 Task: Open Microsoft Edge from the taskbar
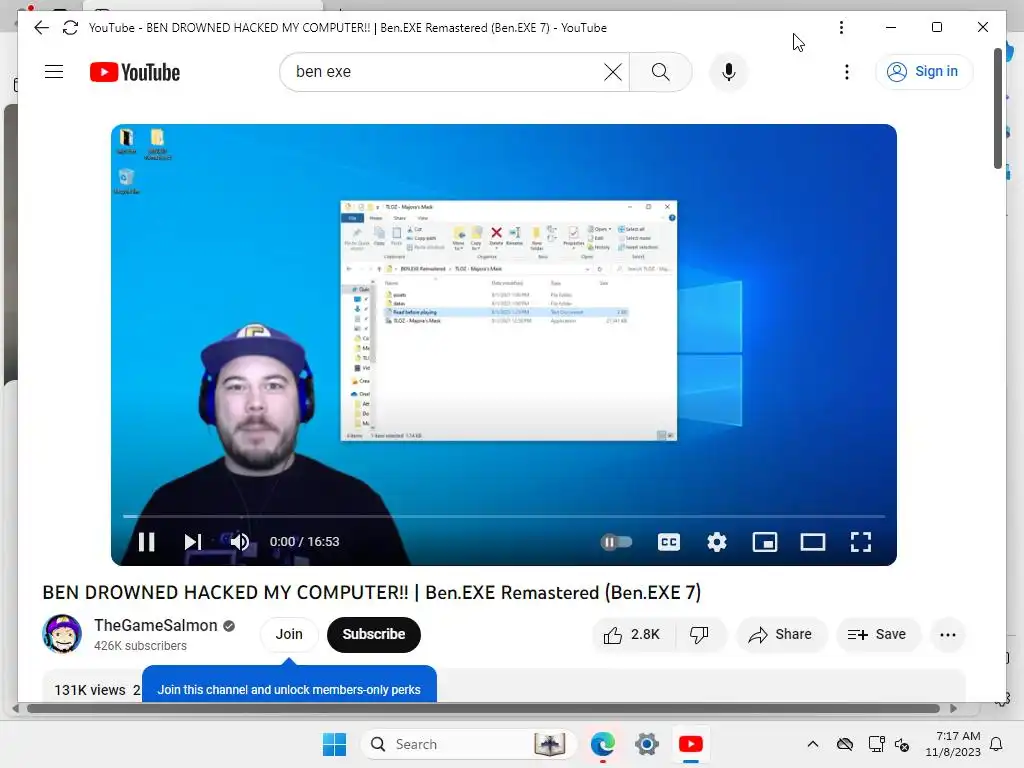click(x=602, y=744)
